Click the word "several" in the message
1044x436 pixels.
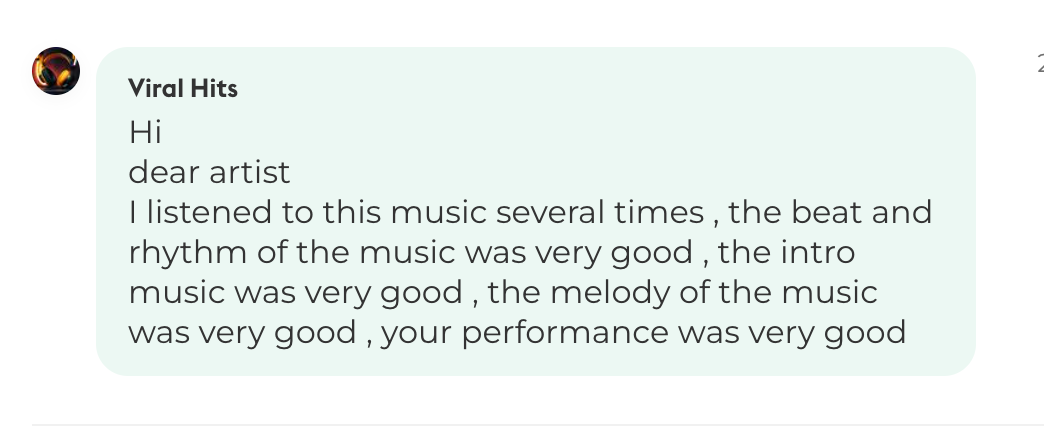coord(550,212)
